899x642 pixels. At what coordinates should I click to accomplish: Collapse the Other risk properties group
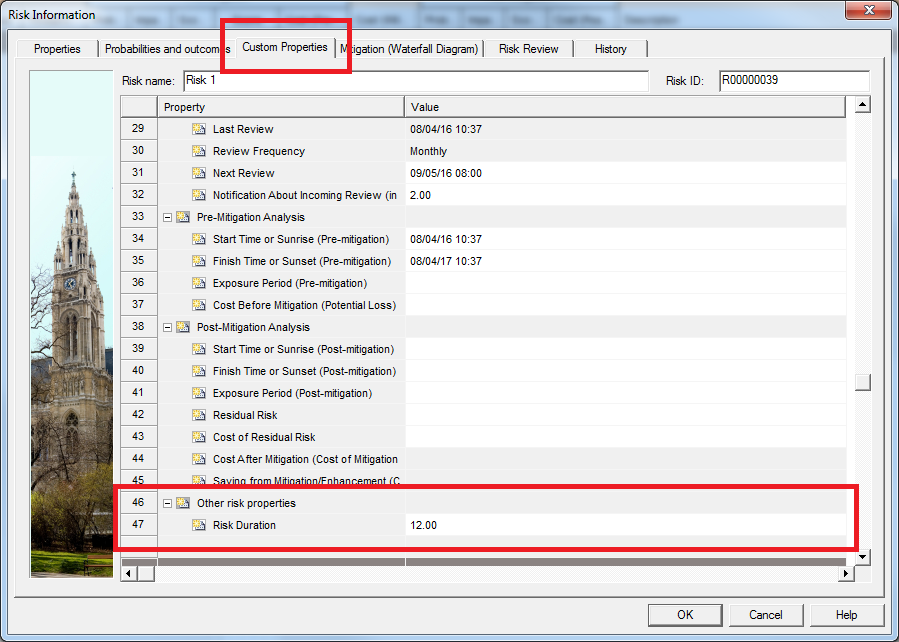(168, 503)
